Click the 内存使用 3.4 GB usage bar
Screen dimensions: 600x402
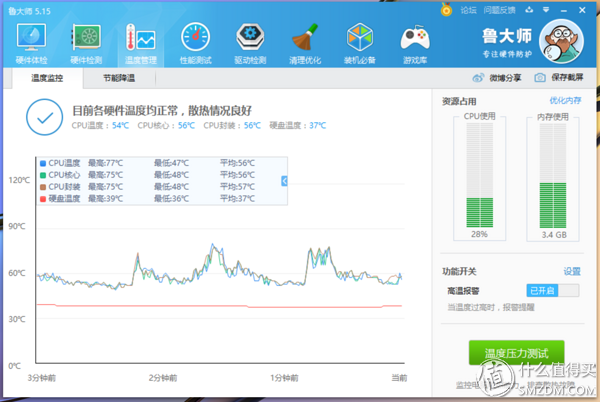tap(553, 178)
